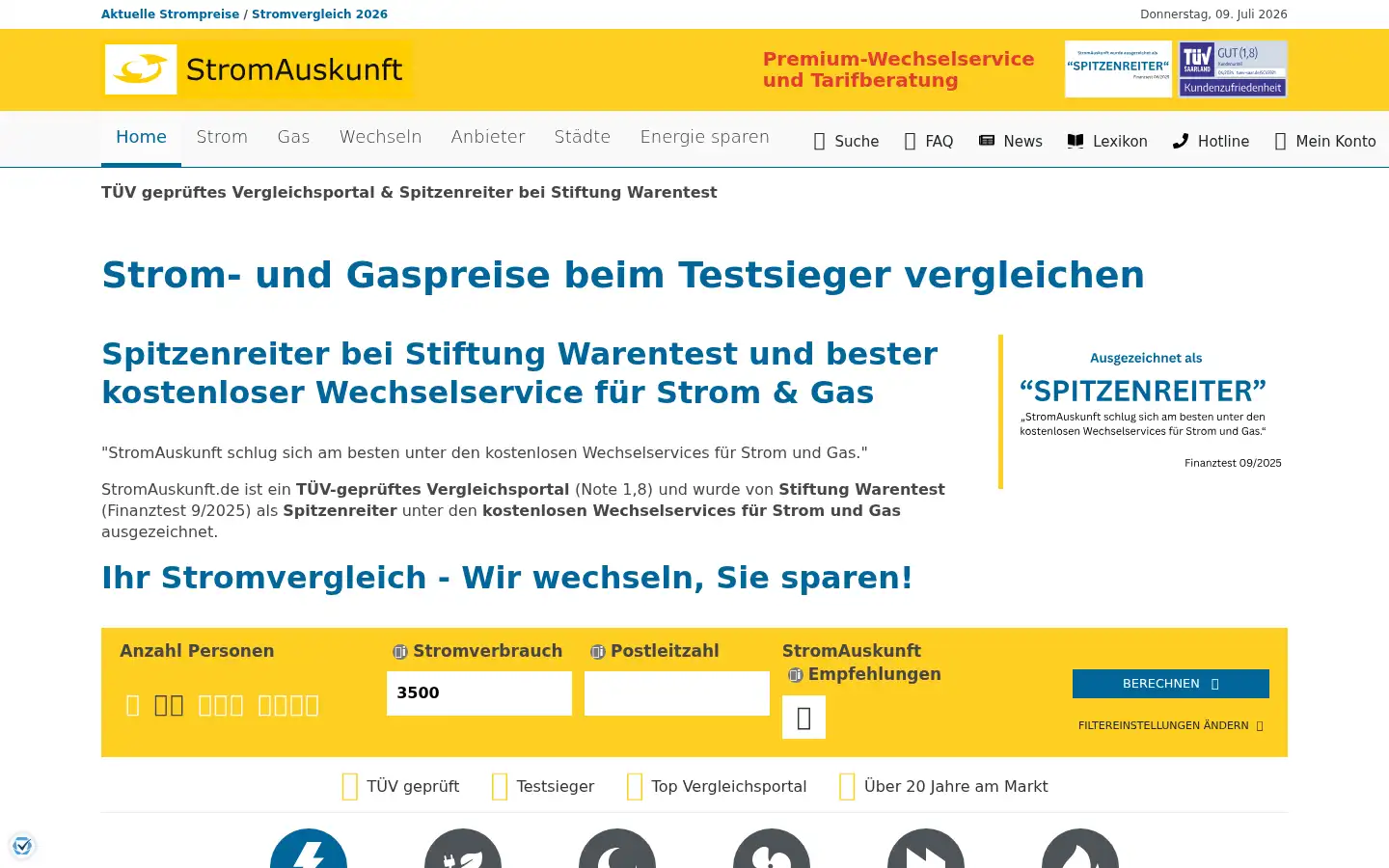Click the check icon beside Über 20 Jahre
Viewport: 1389px width, 868px height.
847,787
